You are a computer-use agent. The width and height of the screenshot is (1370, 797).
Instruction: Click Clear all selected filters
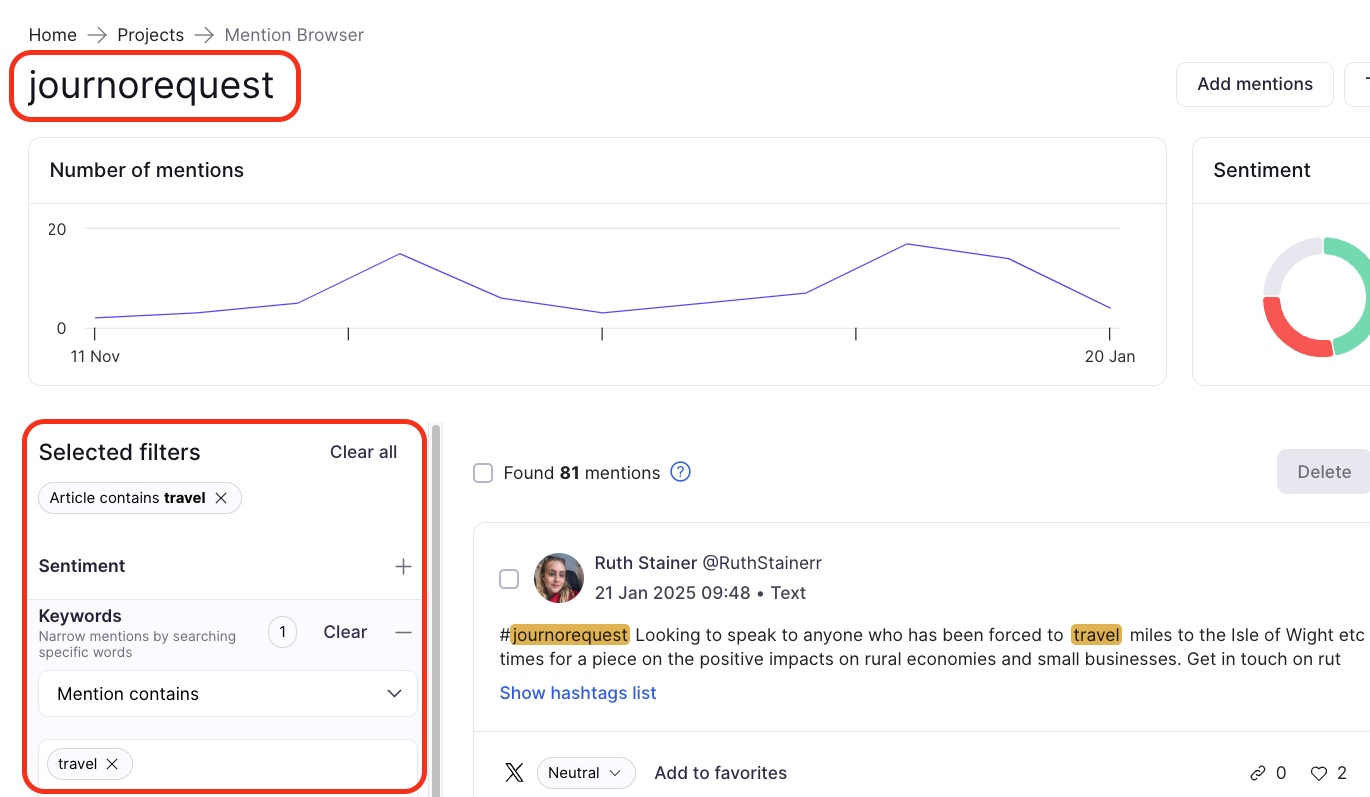(364, 452)
